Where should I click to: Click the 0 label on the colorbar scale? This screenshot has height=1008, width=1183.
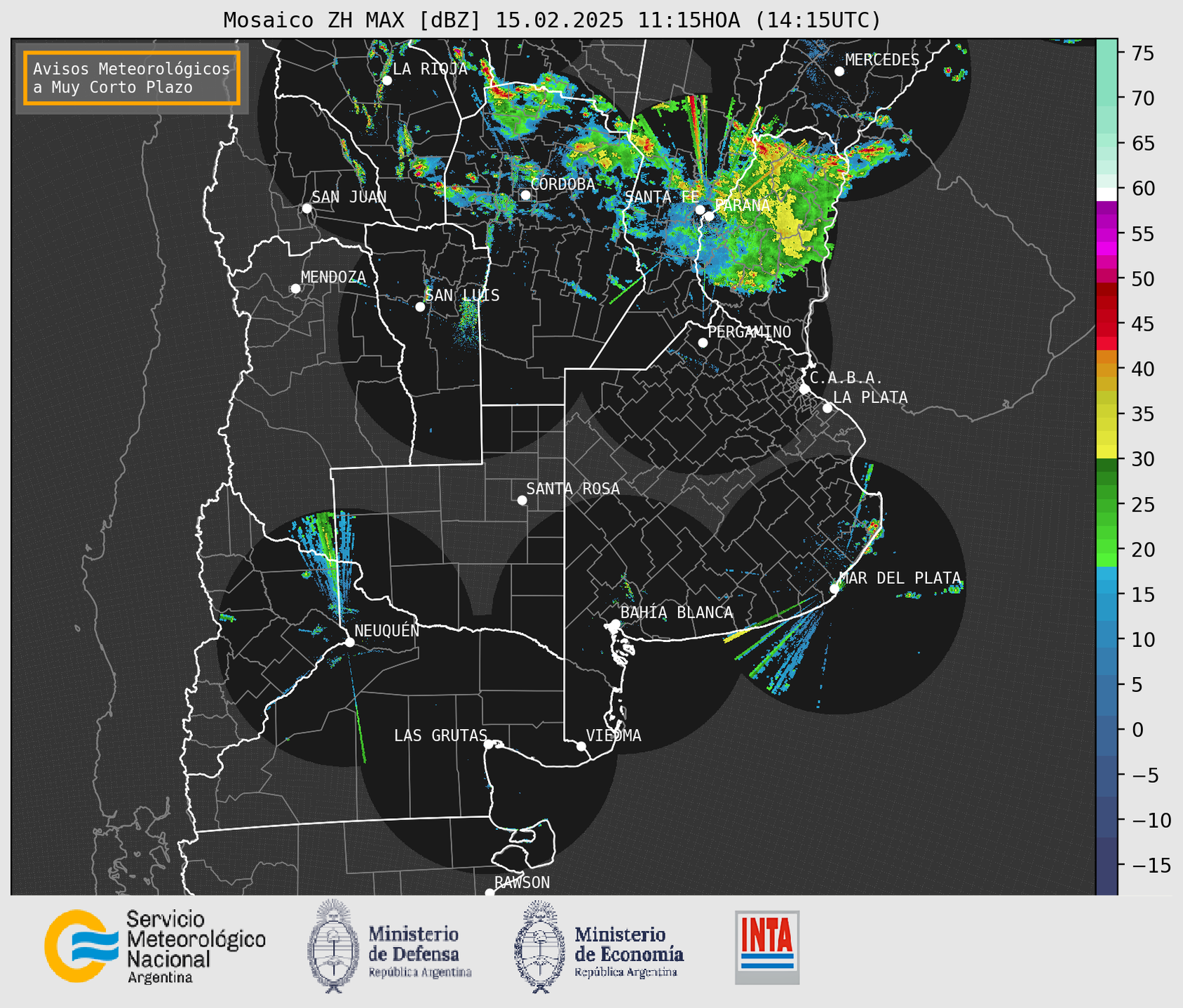click(1137, 730)
